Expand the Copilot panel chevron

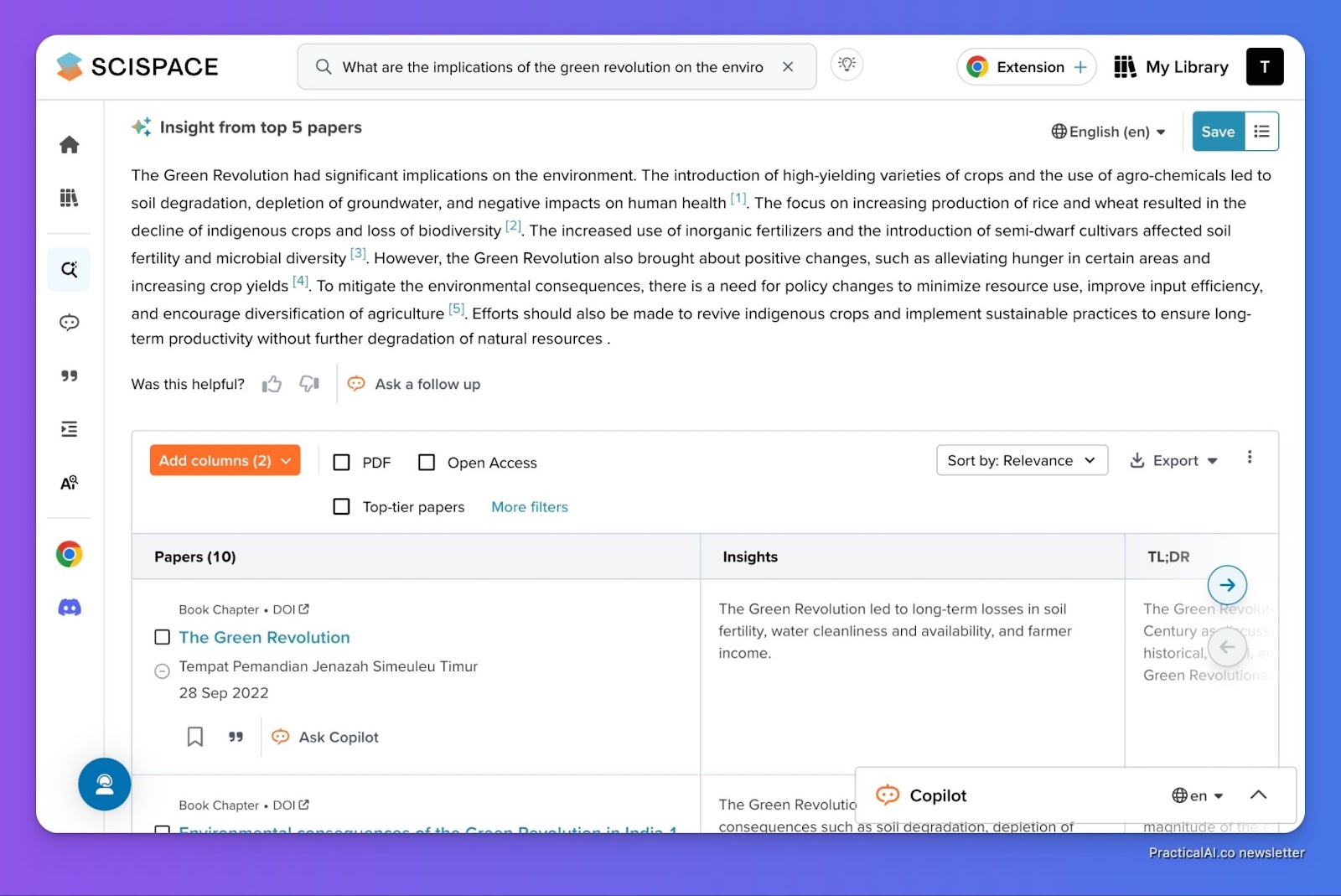[1259, 795]
